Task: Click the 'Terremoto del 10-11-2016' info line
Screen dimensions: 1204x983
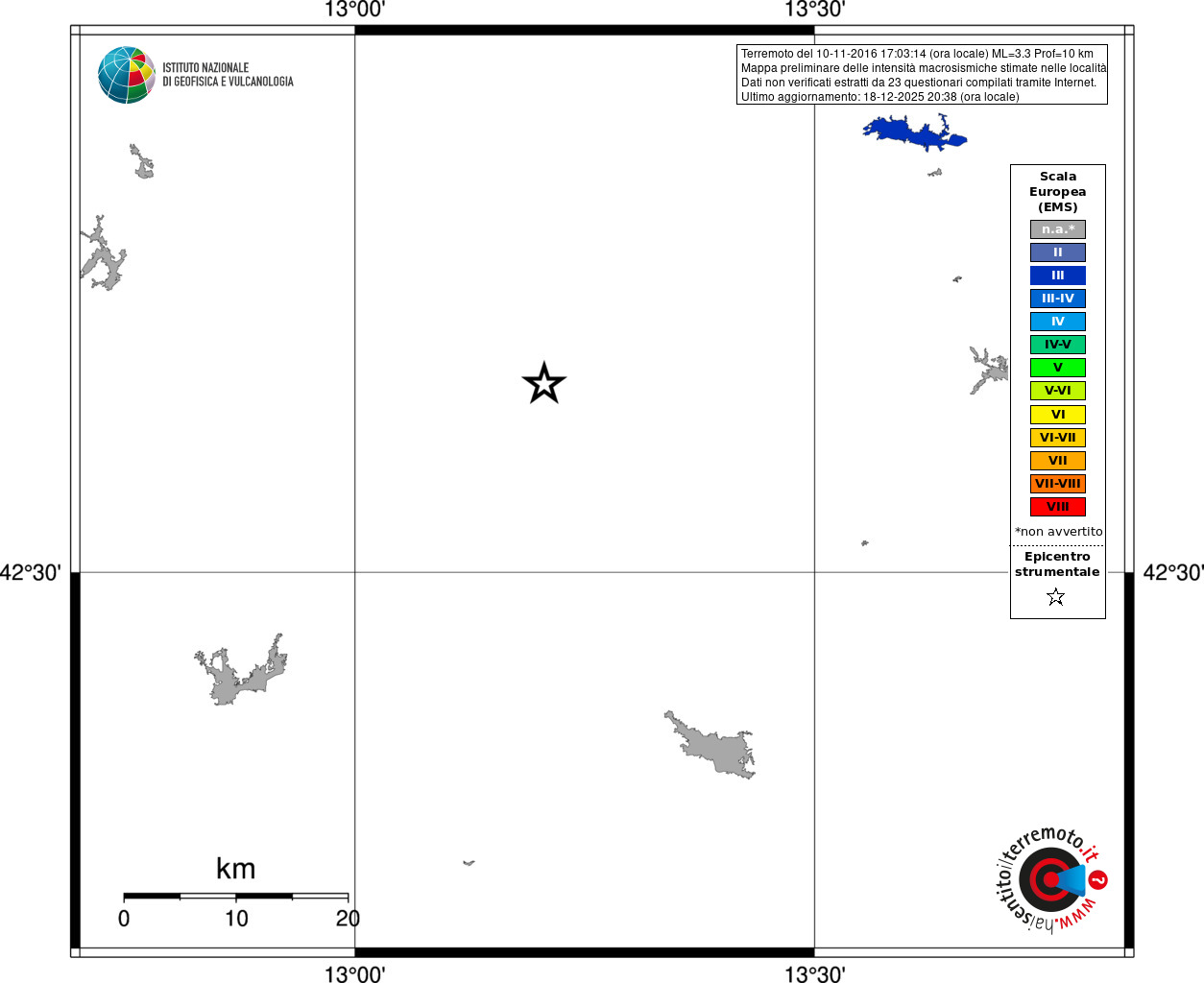Action: point(917,54)
